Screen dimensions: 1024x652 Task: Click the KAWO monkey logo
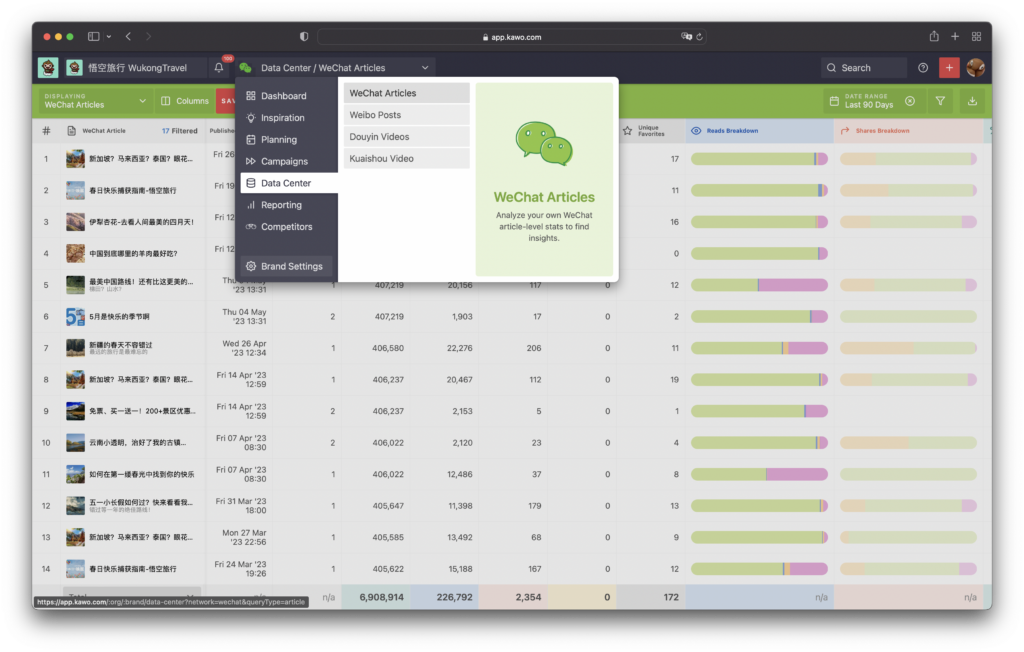(48, 67)
